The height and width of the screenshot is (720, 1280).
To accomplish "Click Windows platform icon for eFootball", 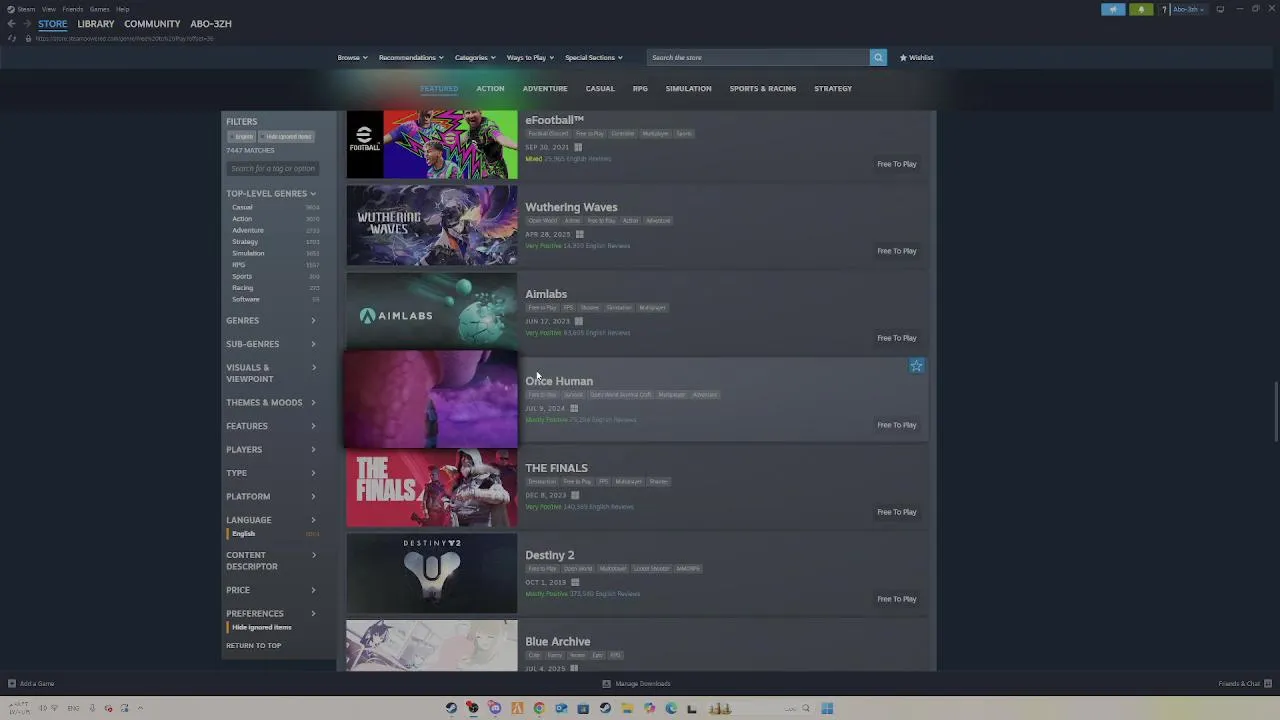I will pos(578,147).
